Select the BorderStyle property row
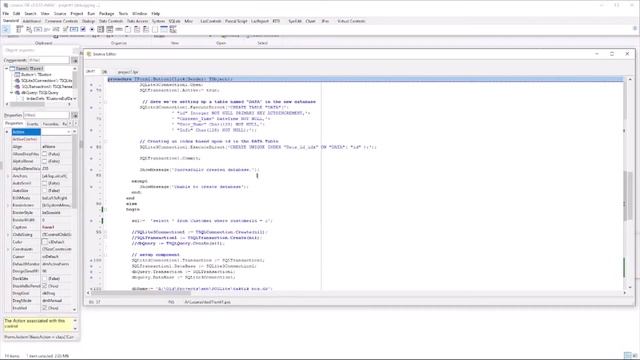 [41, 213]
